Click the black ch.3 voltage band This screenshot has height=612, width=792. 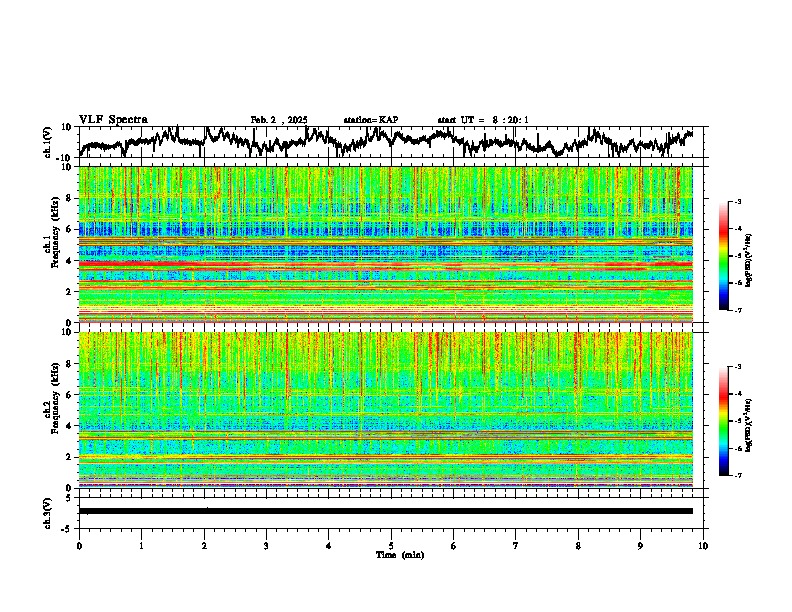click(386, 511)
